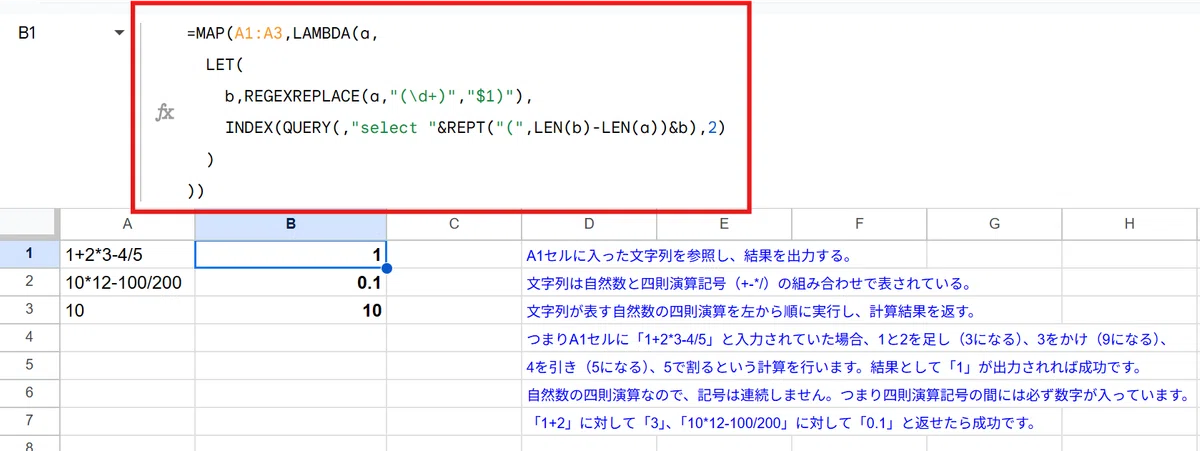Click the fx function icon
1200x451 pixels.
point(165,112)
